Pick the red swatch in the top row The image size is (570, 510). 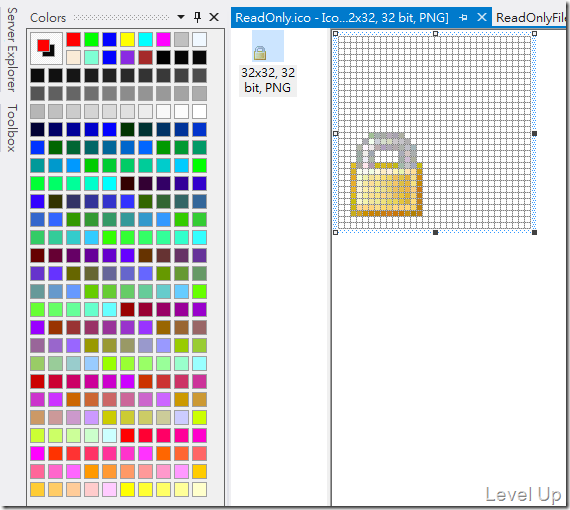tap(73, 40)
